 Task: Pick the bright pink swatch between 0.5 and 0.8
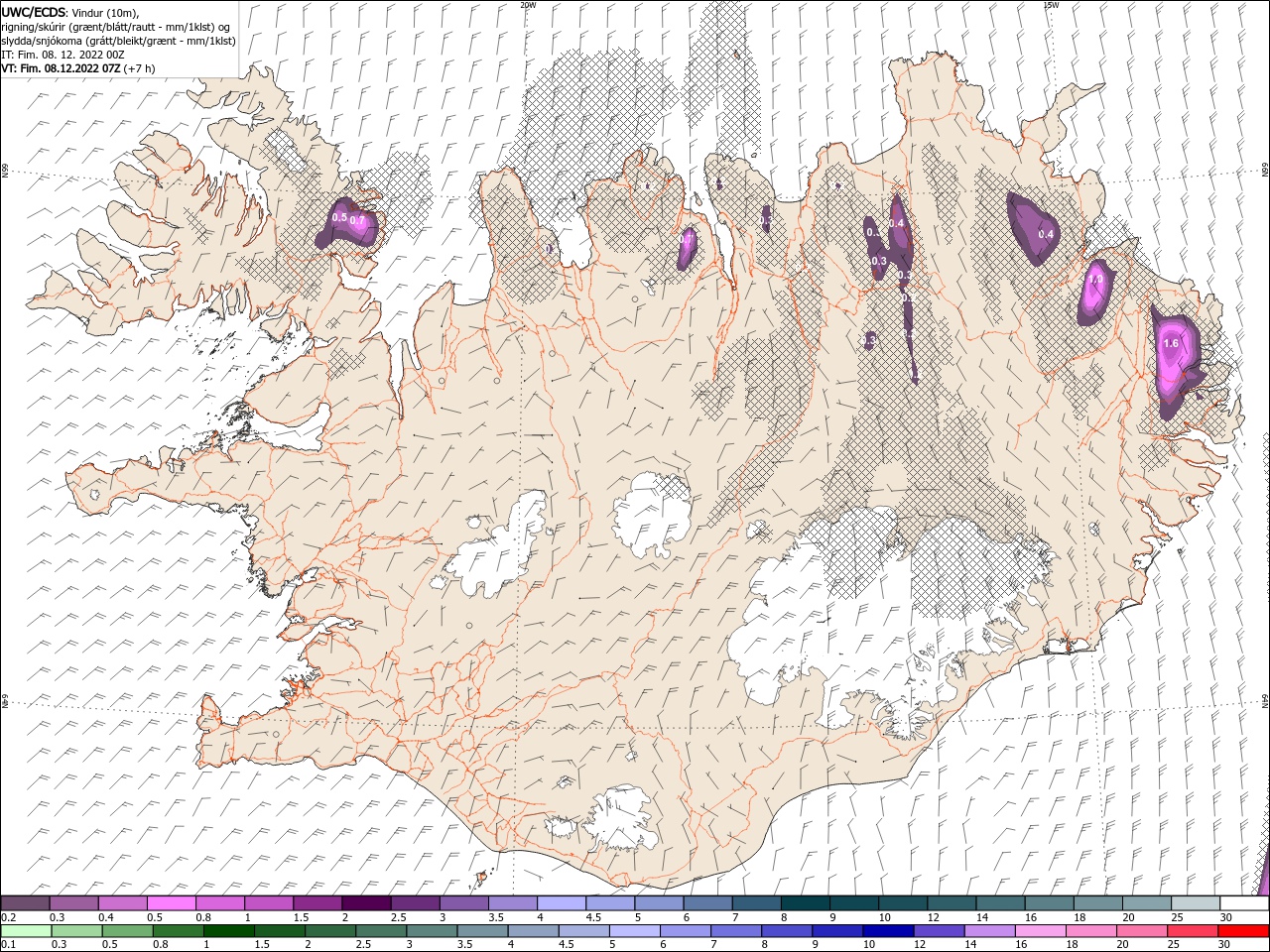pos(172,903)
